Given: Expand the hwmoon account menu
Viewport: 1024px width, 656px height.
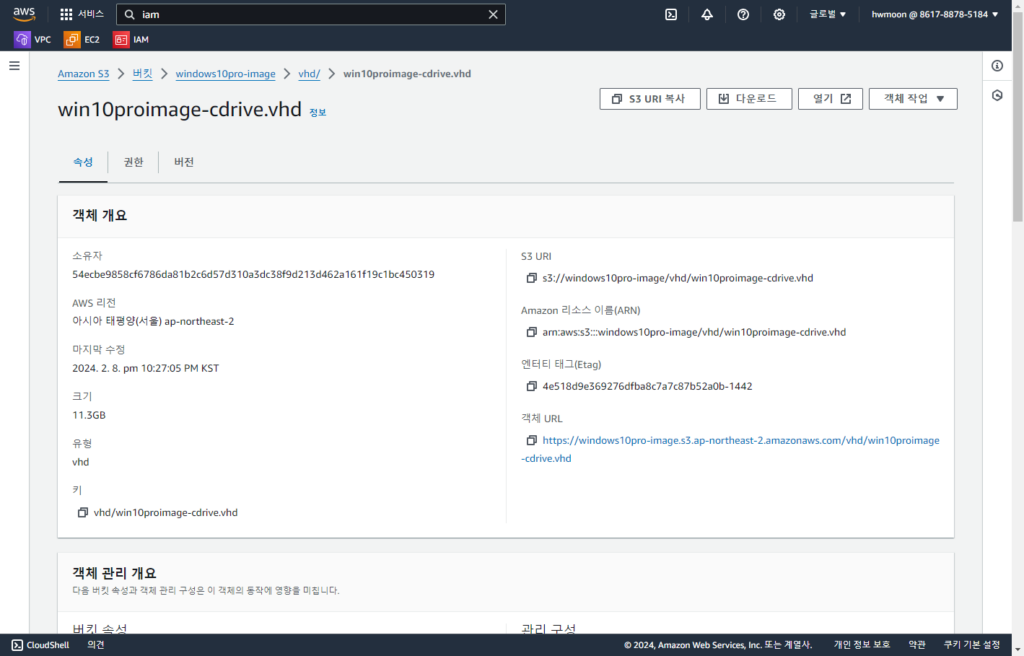Looking at the screenshot, I should (935, 14).
